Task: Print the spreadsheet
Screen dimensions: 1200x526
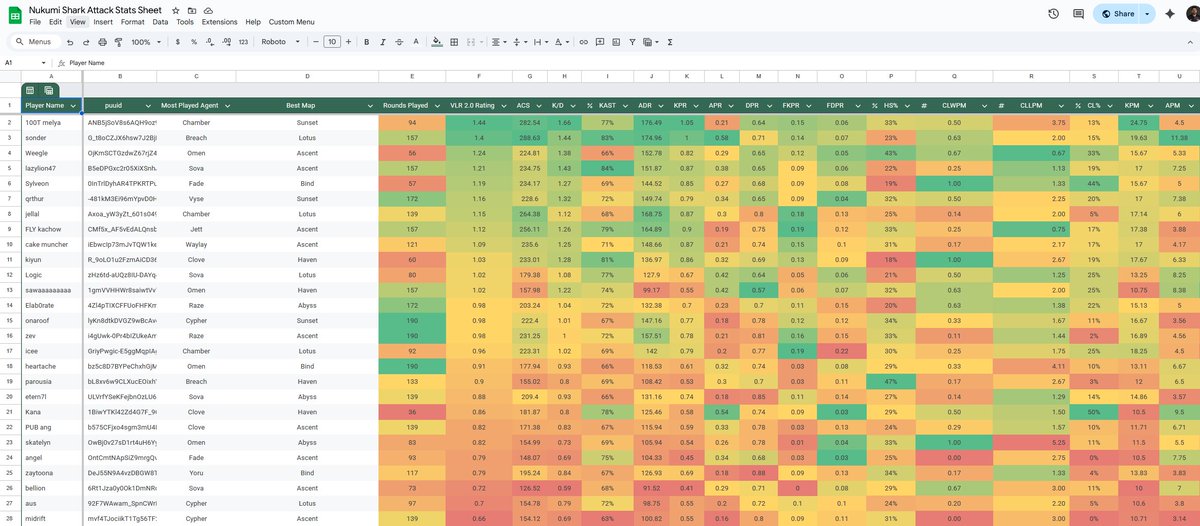Action: 102,42
